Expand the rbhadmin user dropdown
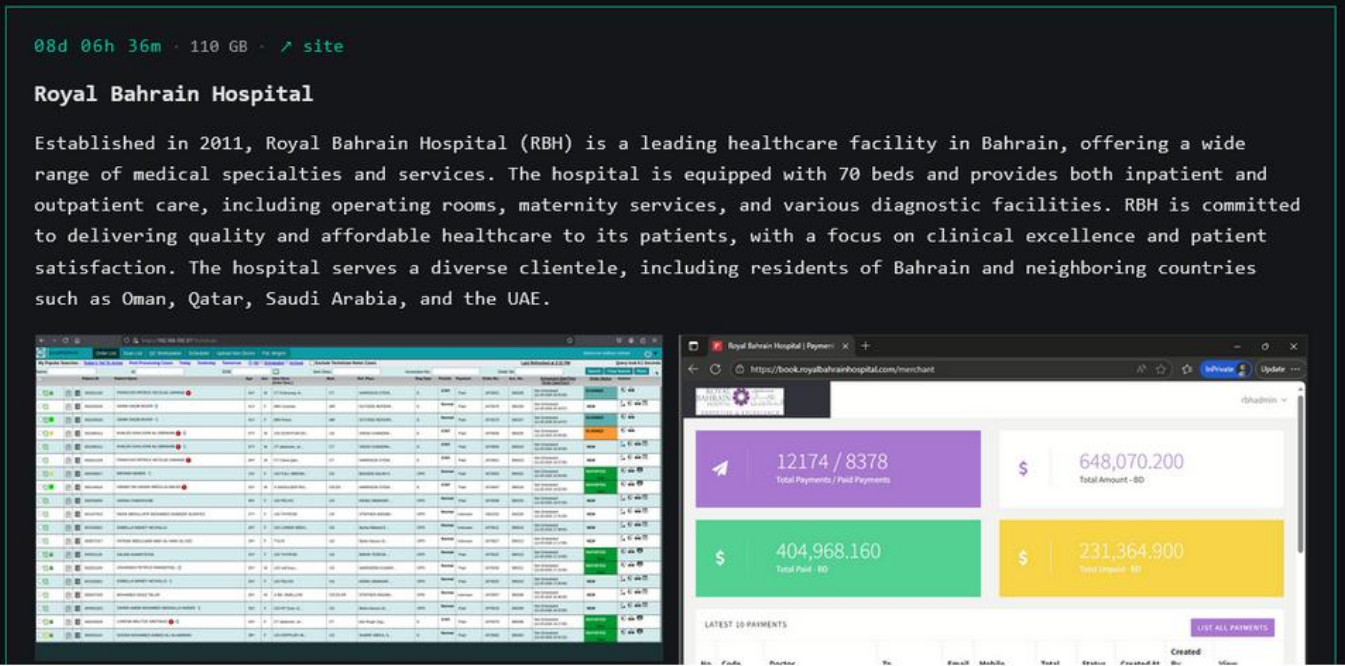1345x666 pixels. pyautogui.click(x=1264, y=400)
